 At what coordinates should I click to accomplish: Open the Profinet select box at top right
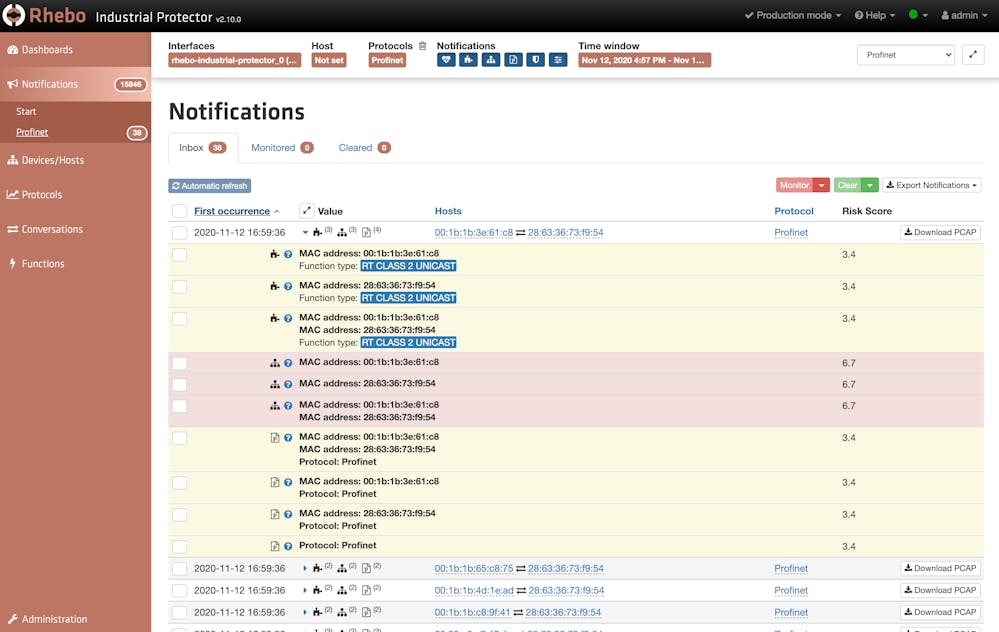click(905, 55)
